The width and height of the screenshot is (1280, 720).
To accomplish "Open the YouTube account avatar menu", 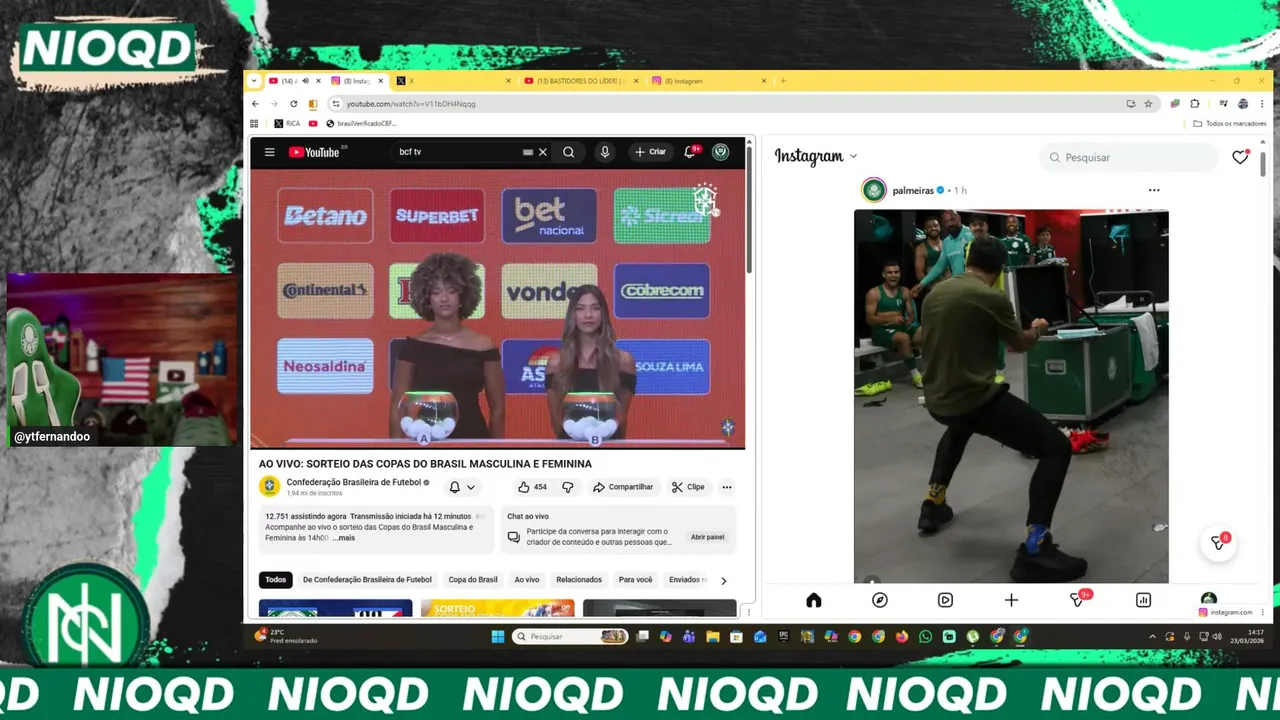I will pyautogui.click(x=720, y=152).
